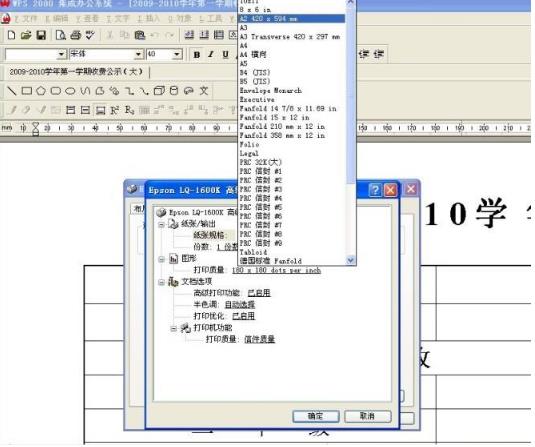This screenshot has height=447, width=535.
Task: Click the Paste clipboard icon
Action: click(140, 35)
